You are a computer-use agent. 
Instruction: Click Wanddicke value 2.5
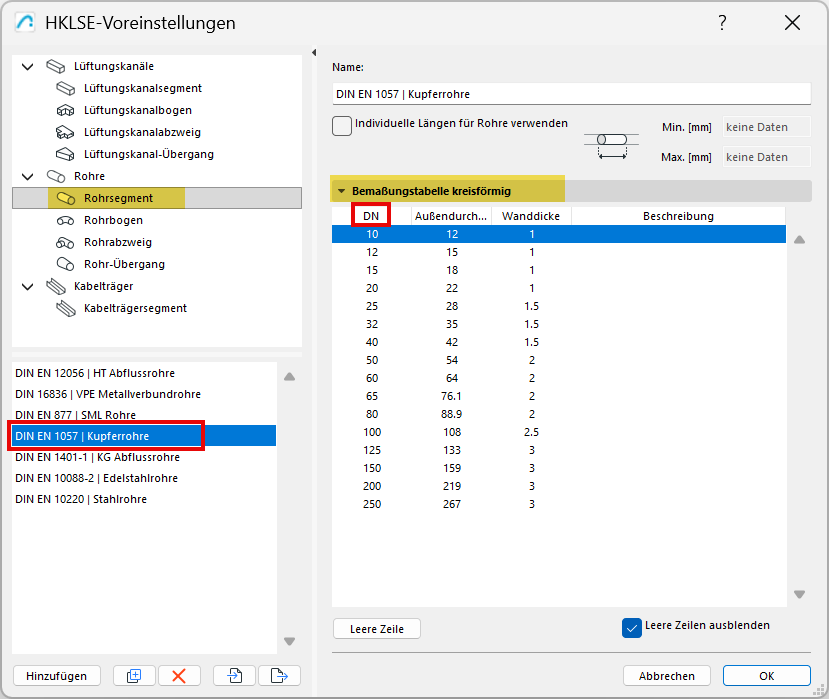[531, 432]
